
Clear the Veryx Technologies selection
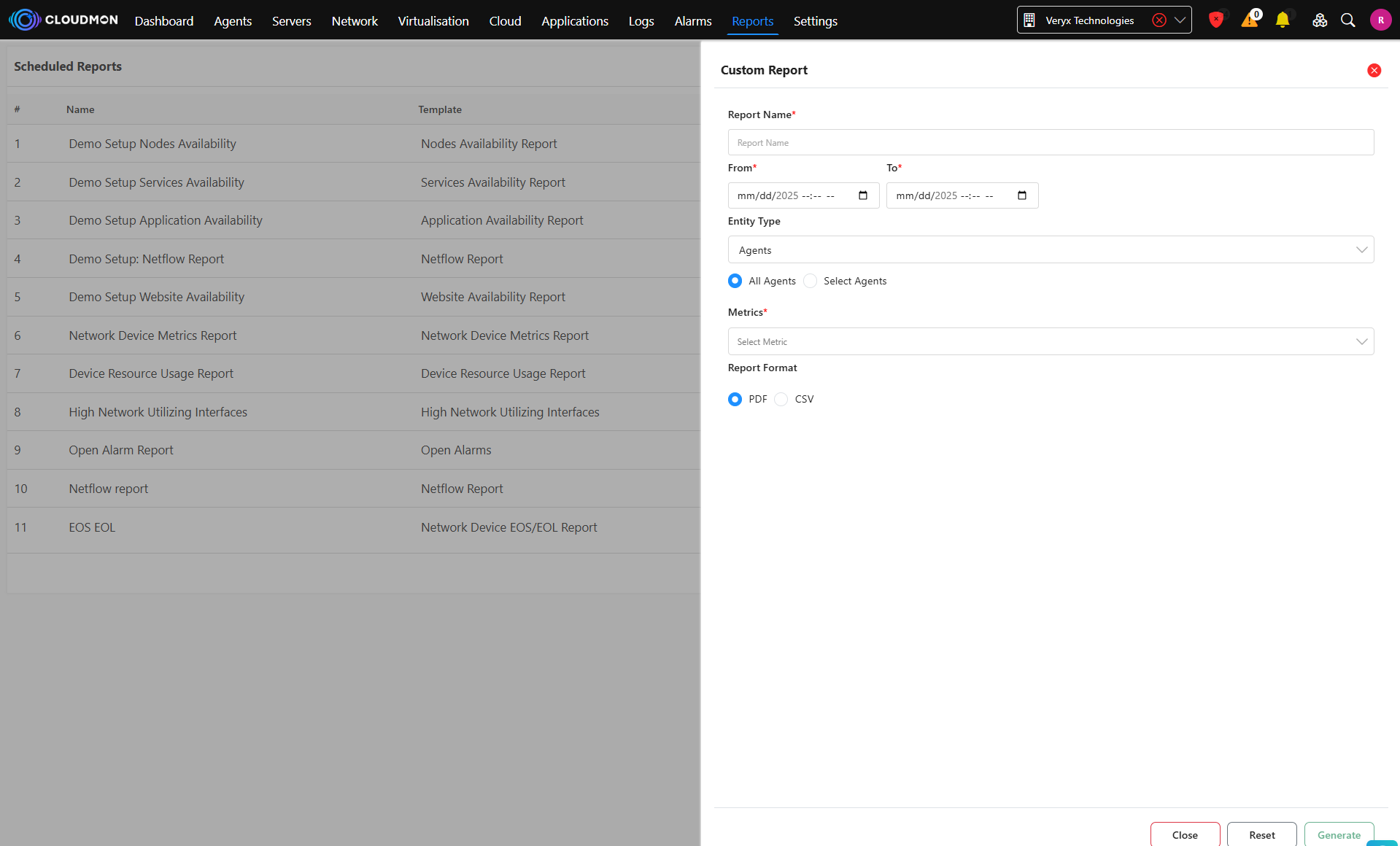1159,20
